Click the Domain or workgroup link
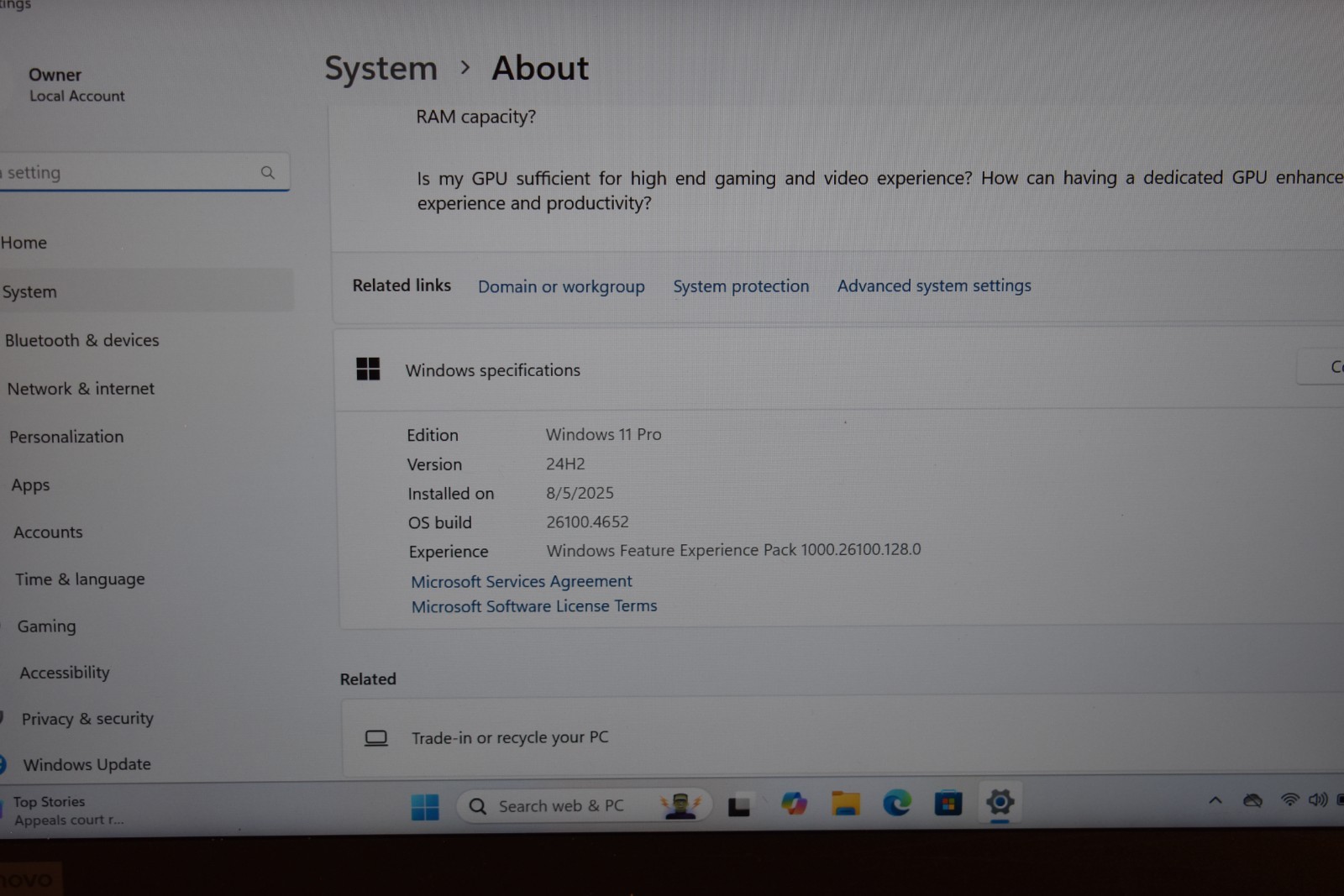1344x896 pixels. (x=561, y=286)
